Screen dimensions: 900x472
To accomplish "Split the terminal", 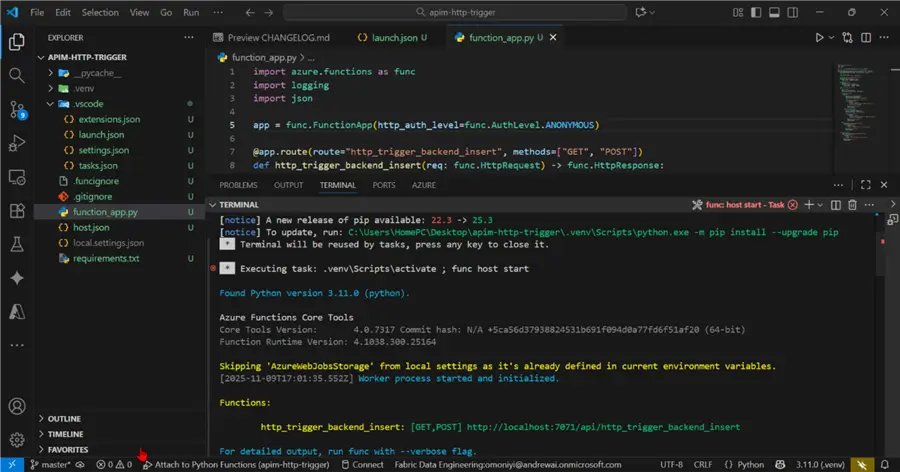I will 836,204.
